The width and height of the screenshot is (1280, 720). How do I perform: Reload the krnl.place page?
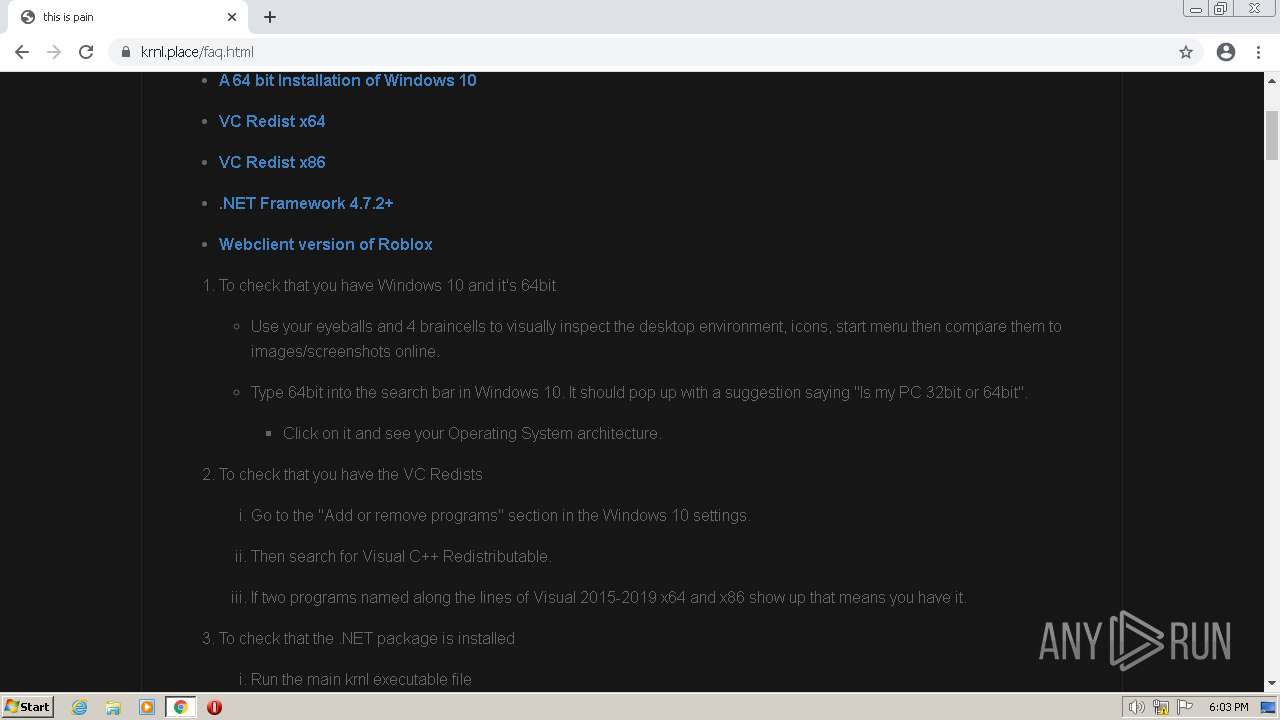click(x=86, y=52)
